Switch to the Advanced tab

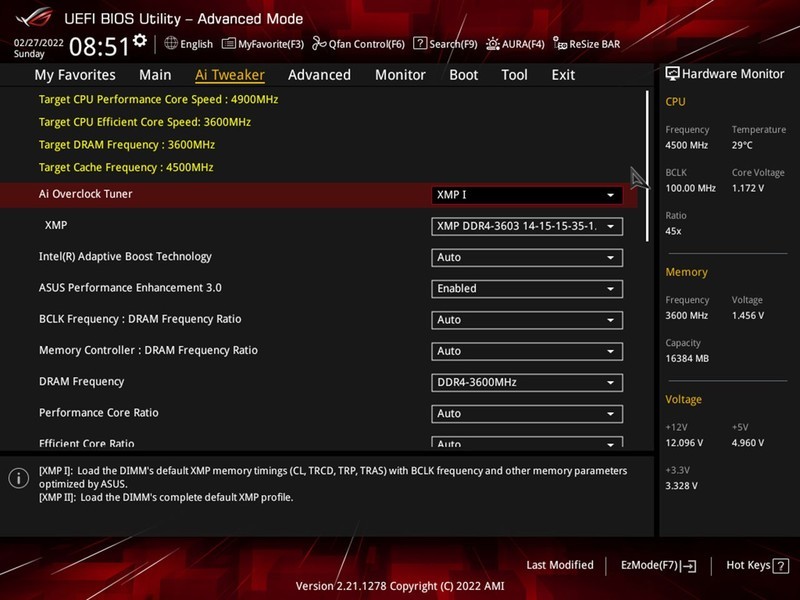tap(319, 75)
